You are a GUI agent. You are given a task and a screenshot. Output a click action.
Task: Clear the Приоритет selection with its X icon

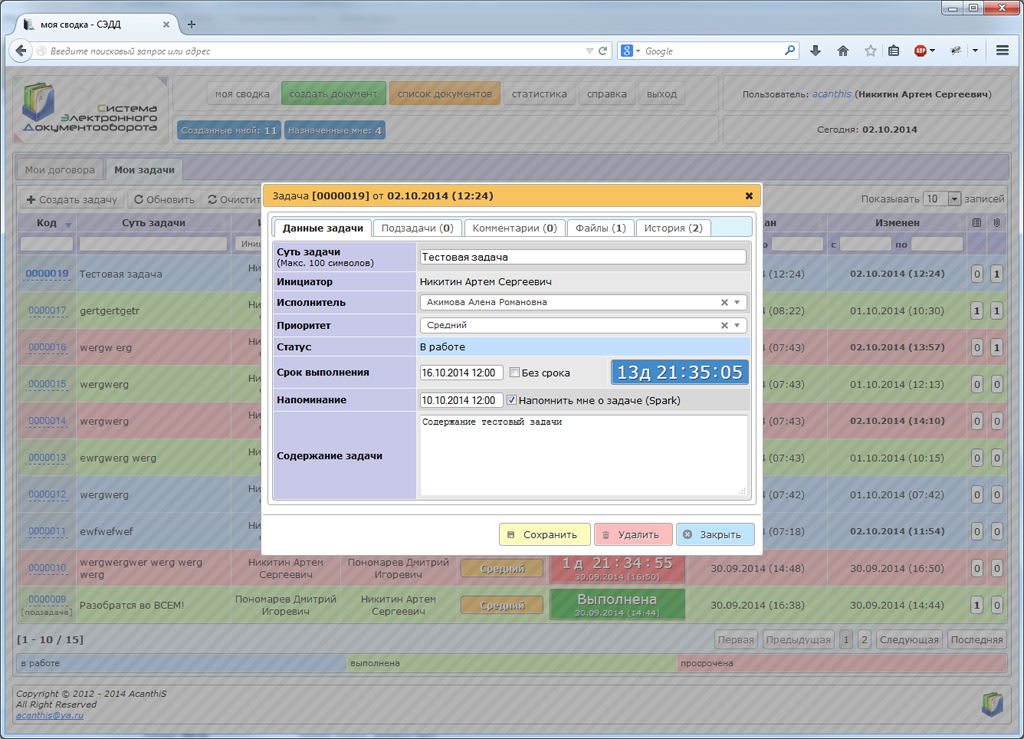coord(724,325)
